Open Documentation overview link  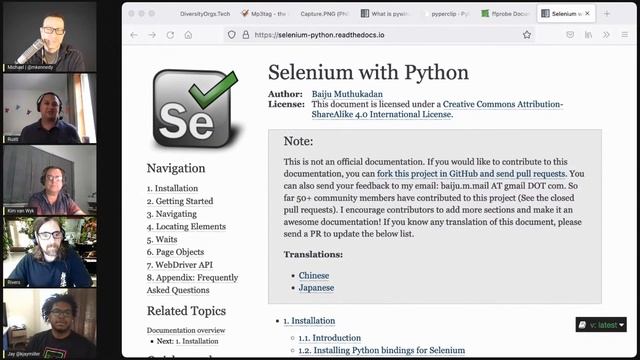pyautogui.click(x=186, y=330)
